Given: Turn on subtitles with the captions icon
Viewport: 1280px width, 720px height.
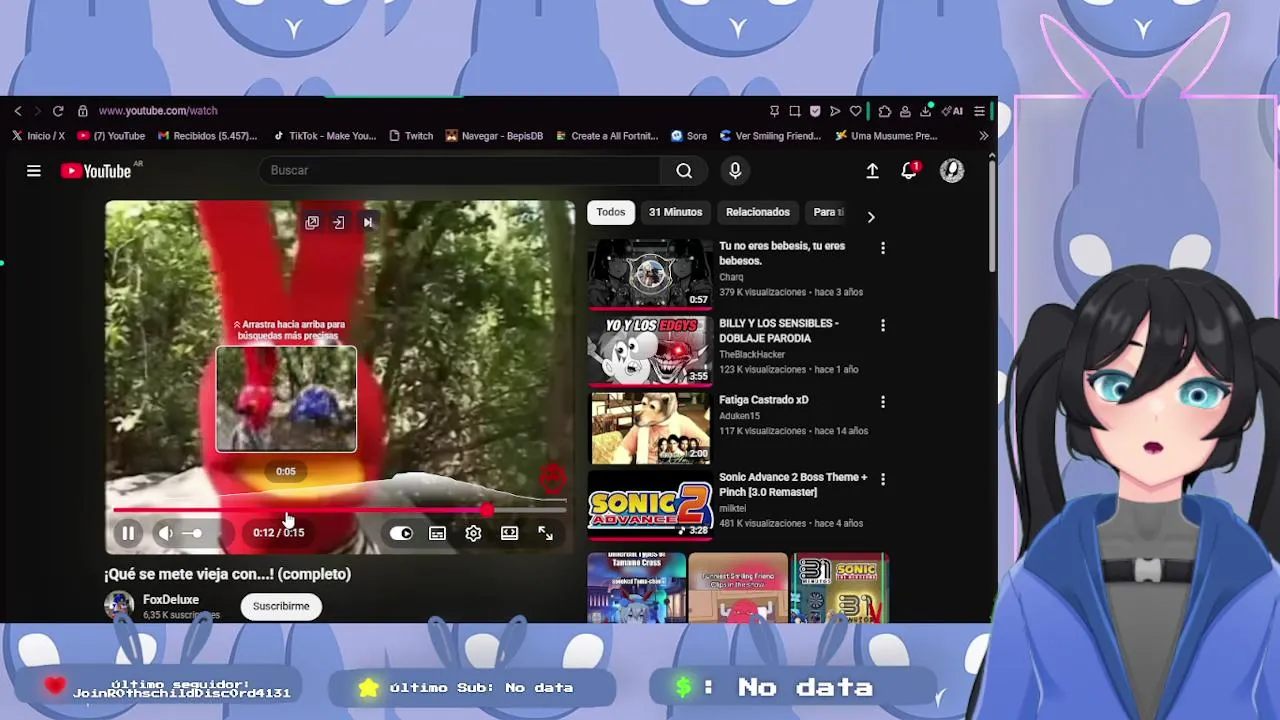Looking at the screenshot, I should [437, 534].
